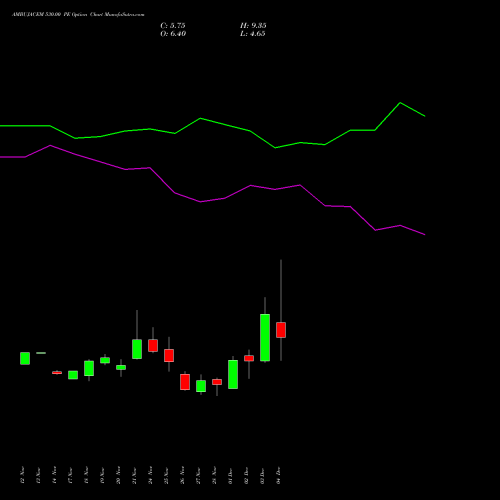Click the peak of the green indicator line

(400, 103)
